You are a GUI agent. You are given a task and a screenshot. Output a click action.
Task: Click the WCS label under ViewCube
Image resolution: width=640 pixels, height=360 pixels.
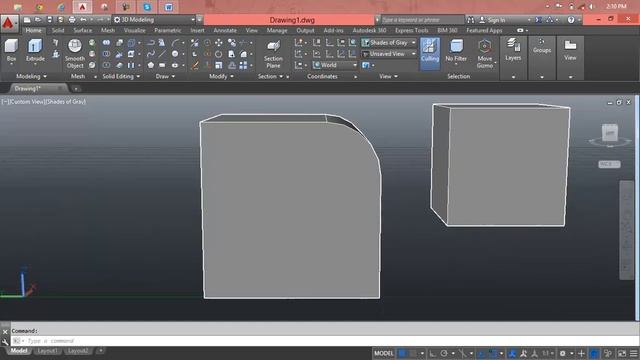pos(609,164)
